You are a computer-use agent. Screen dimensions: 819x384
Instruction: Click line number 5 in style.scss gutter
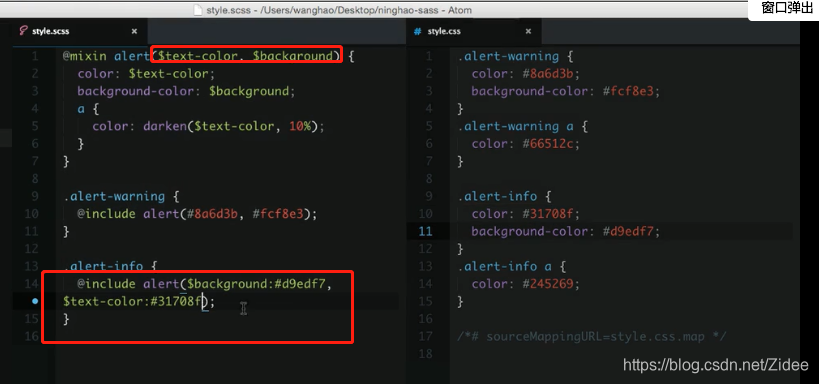click(x=34, y=126)
